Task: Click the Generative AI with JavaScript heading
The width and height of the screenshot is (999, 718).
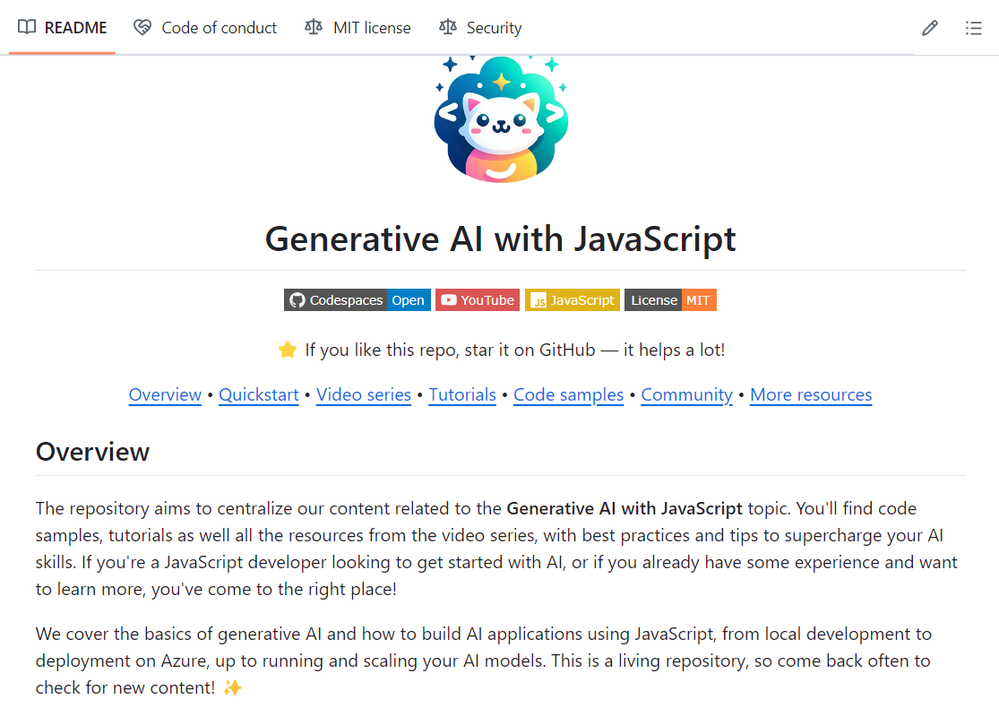Action: click(x=501, y=240)
